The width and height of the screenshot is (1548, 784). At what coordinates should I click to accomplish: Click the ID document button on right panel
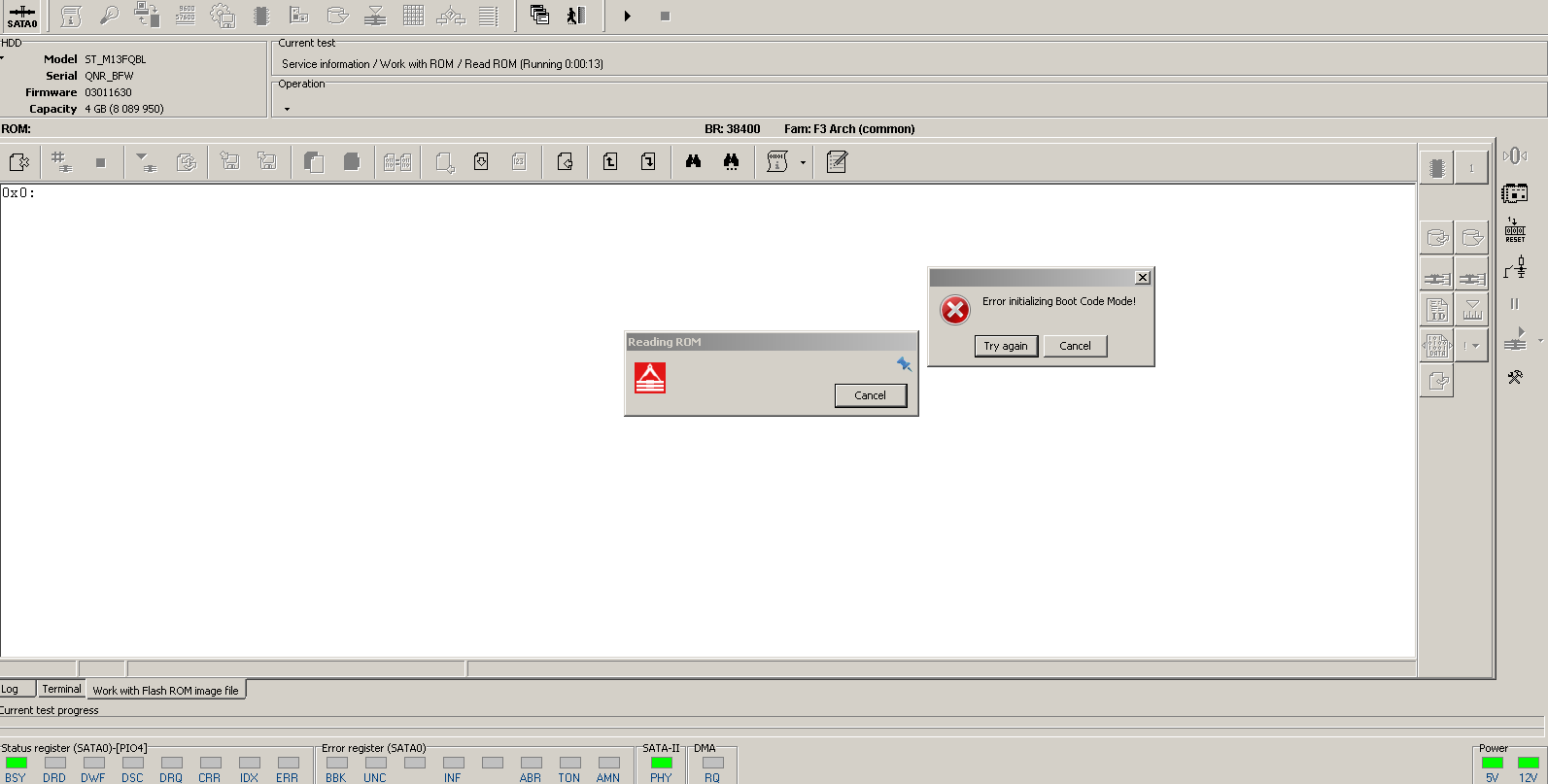pyautogui.click(x=1436, y=310)
